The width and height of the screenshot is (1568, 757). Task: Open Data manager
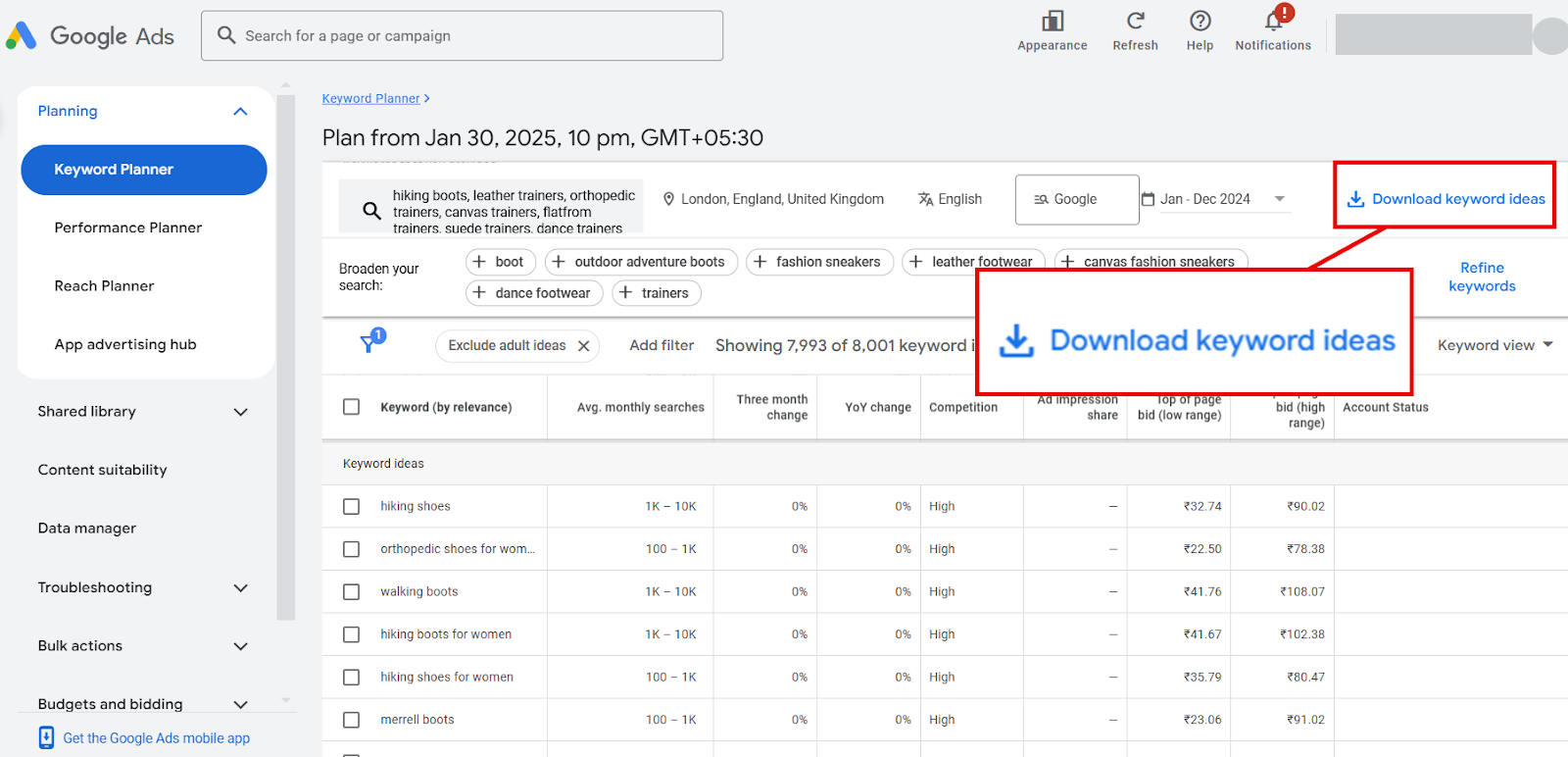pos(87,529)
